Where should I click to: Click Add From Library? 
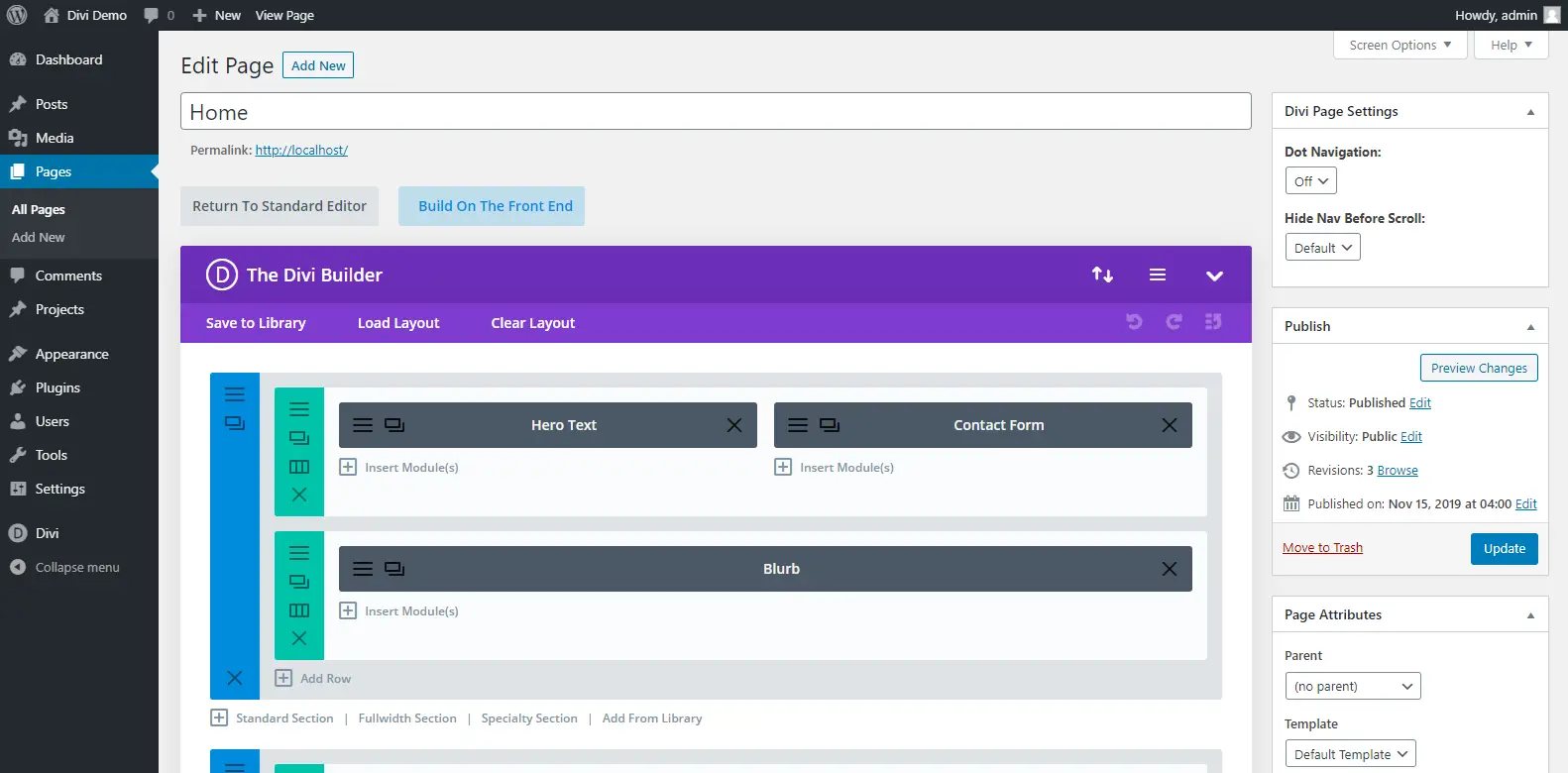[x=652, y=718]
